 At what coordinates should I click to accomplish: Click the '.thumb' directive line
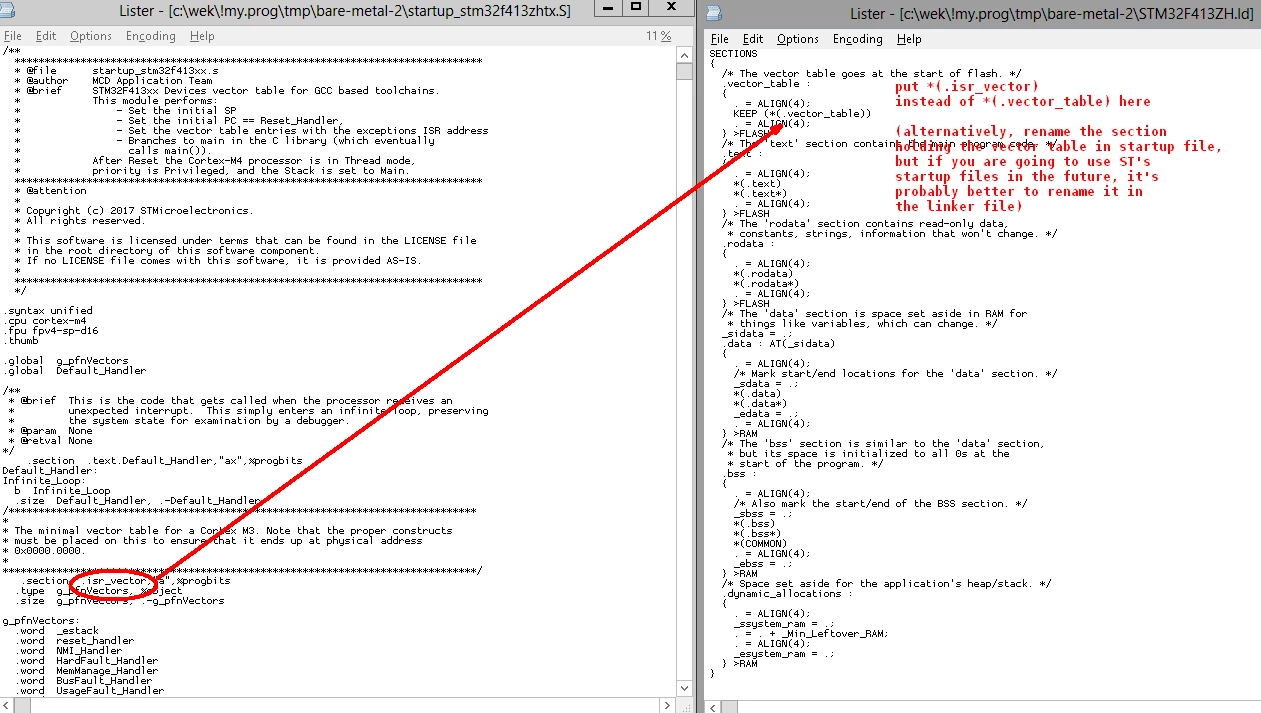click(20, 341)
